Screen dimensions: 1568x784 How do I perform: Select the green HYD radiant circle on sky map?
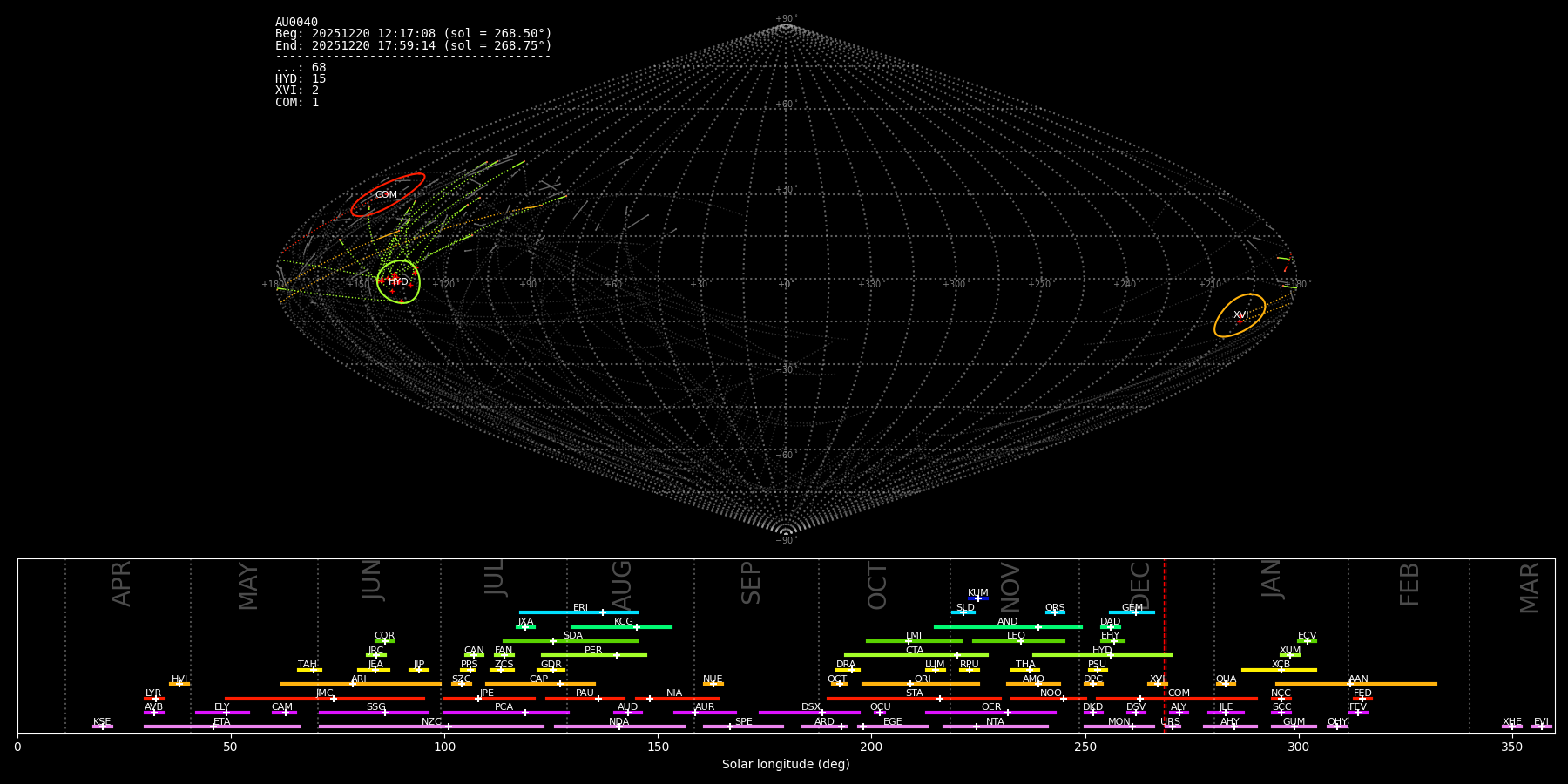click(398, 281)
